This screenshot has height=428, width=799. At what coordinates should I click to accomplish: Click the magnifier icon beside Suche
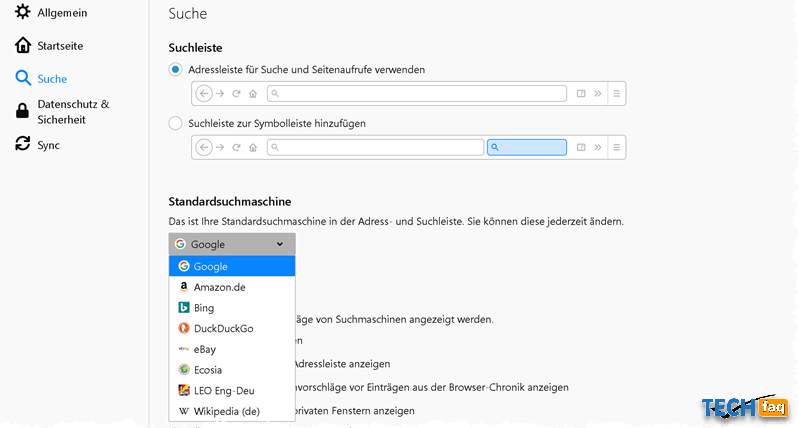point(23,78)
